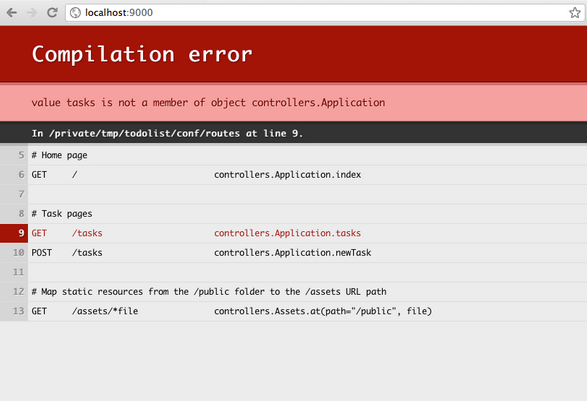The height and width of the screenshot is (401, 587).
Task: Reload the page with refresh icon
Action: pos(52,13)
